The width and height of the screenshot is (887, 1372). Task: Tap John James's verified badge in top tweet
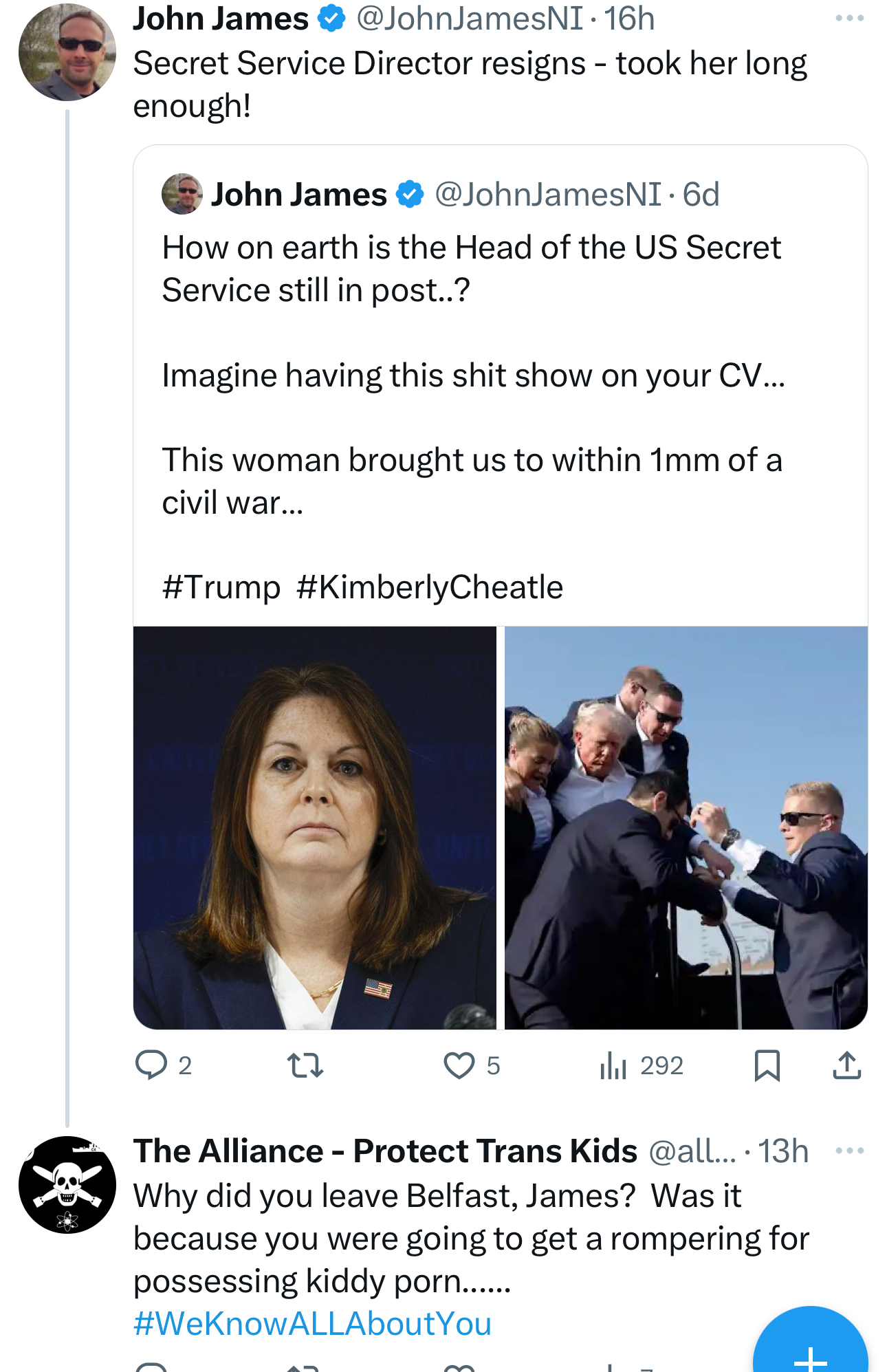[332, 19]
